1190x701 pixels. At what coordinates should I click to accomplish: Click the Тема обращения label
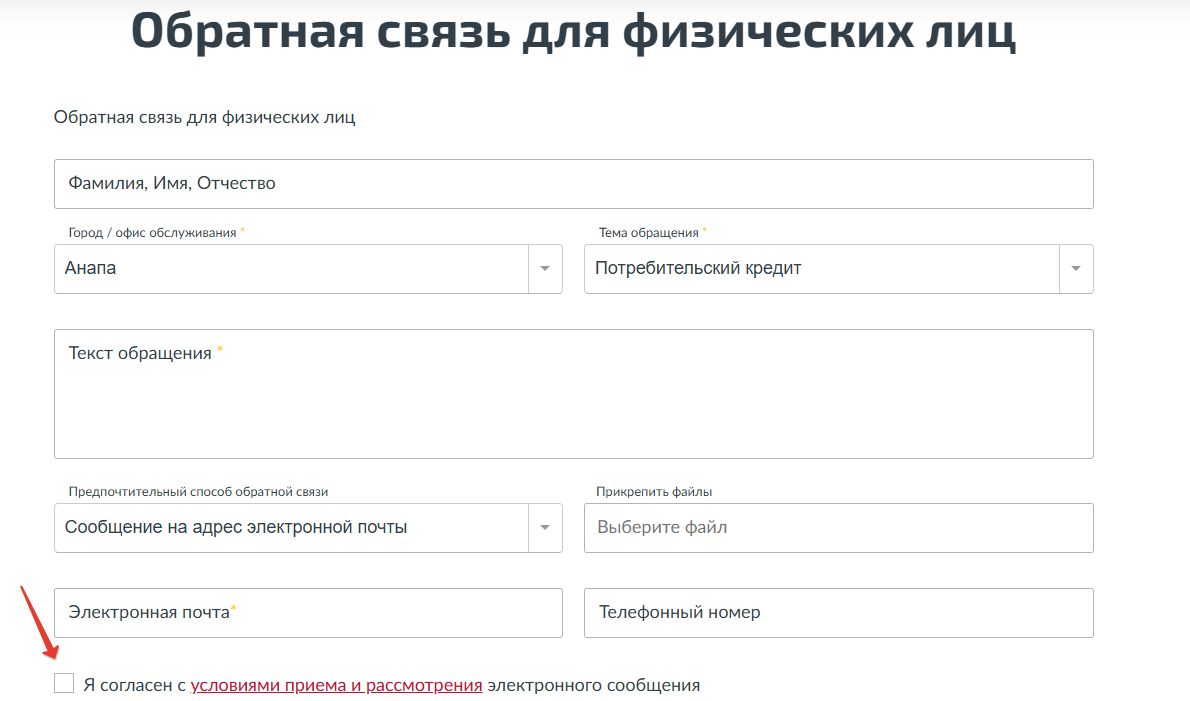(648, 233)
